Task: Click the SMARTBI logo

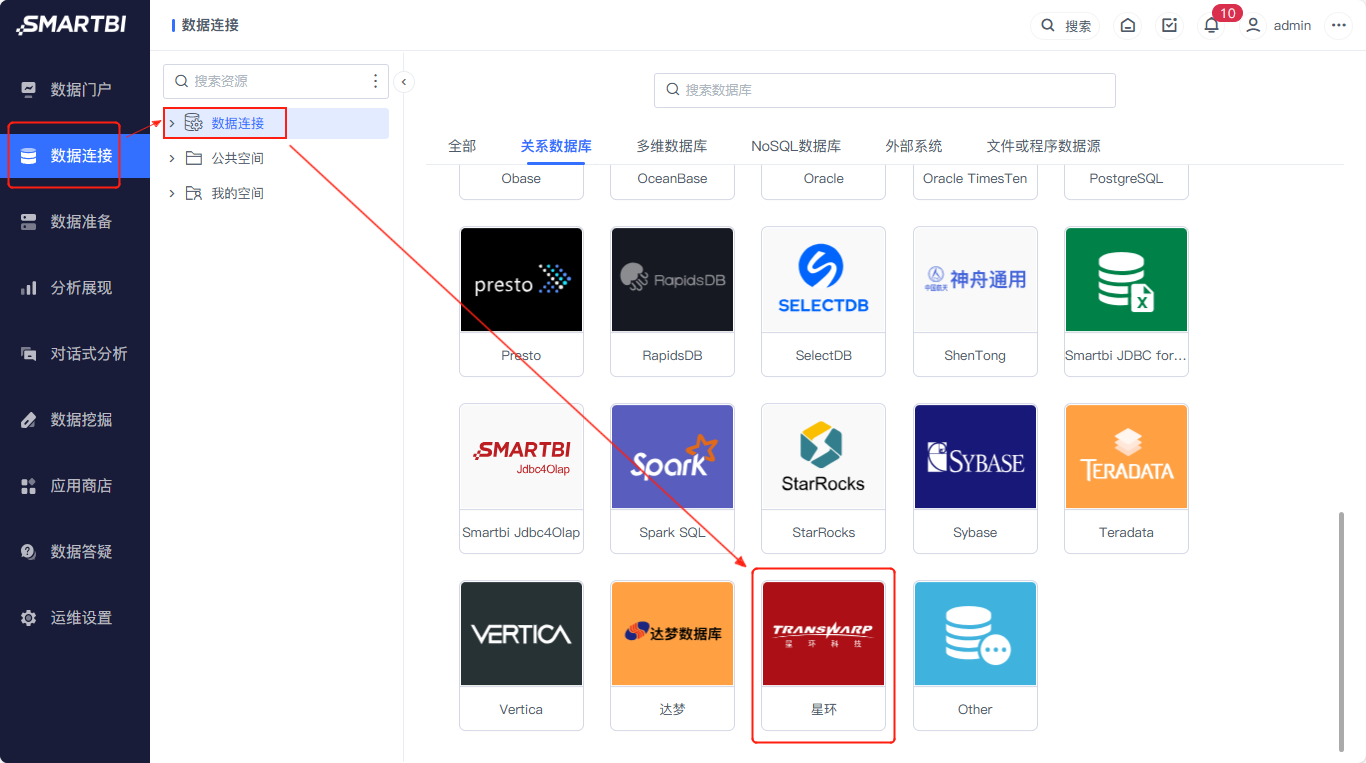Action: [x=72, y=25]
